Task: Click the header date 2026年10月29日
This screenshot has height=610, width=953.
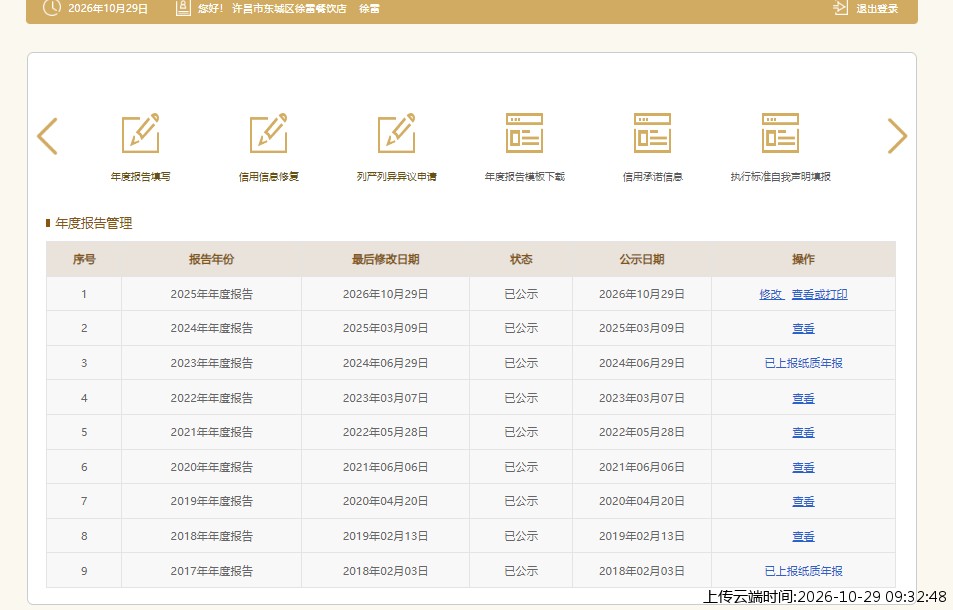Action: (x=108, y=9)
